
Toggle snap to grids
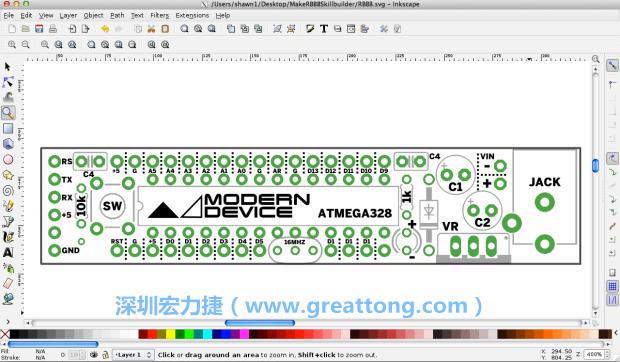click(x=612, y=287)
